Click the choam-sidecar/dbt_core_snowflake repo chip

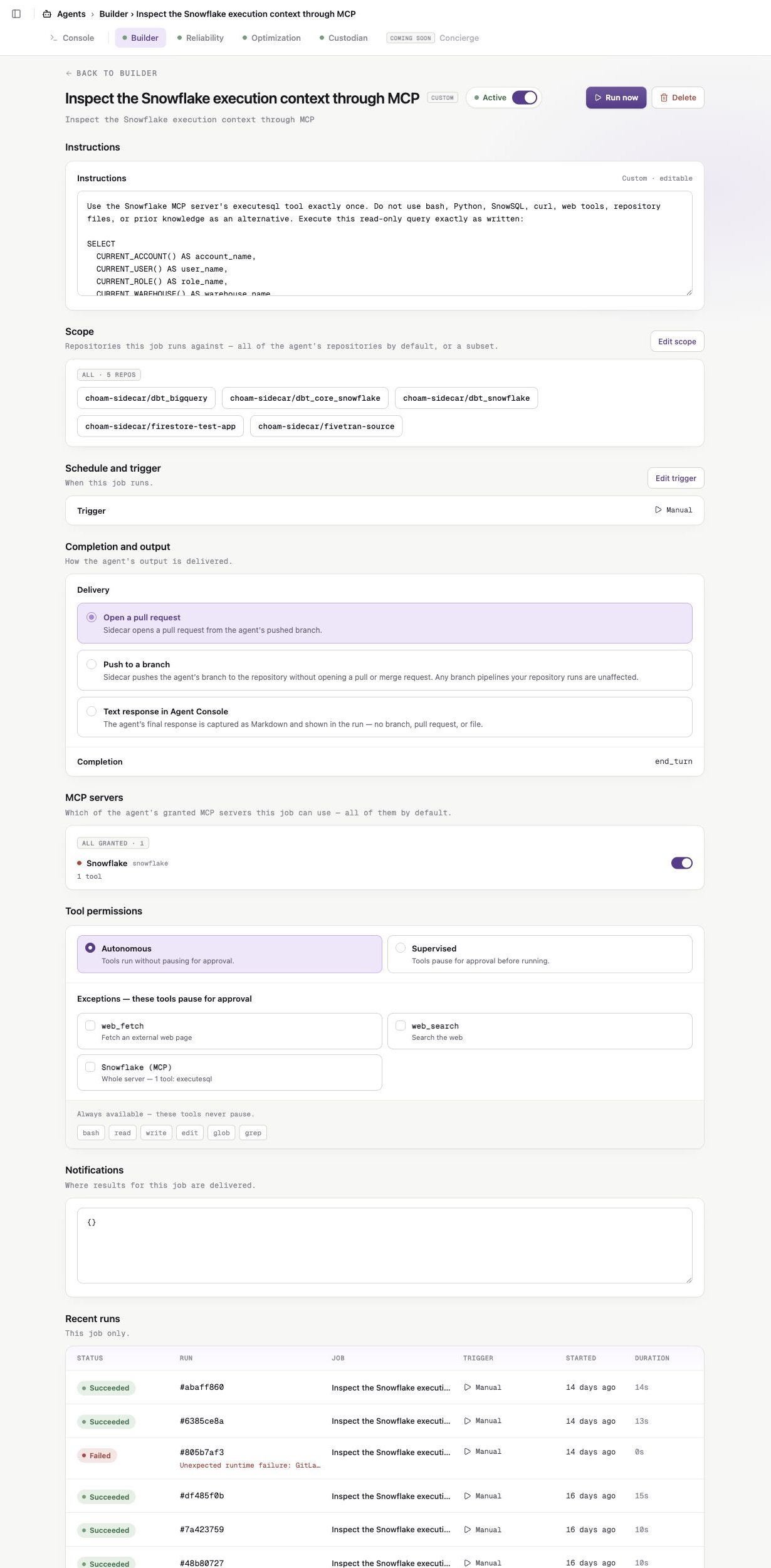(x=305, y=398)
